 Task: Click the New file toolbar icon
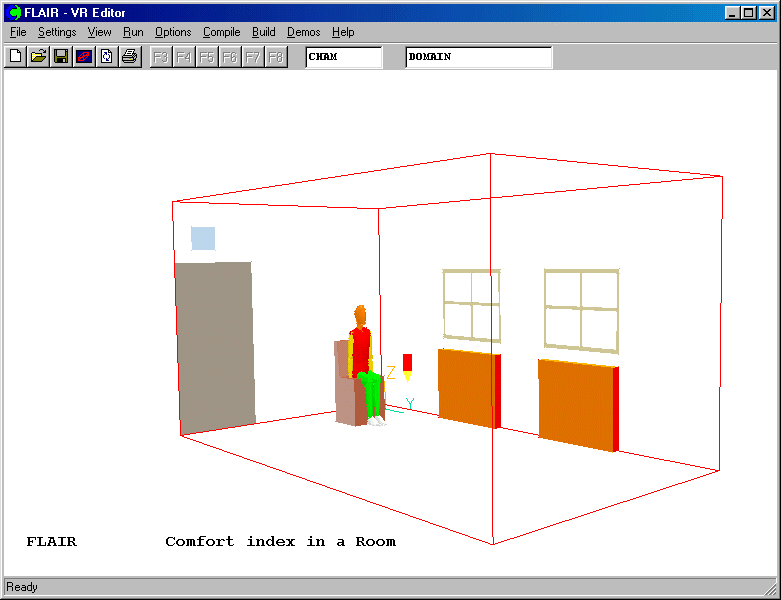[15, 57]
